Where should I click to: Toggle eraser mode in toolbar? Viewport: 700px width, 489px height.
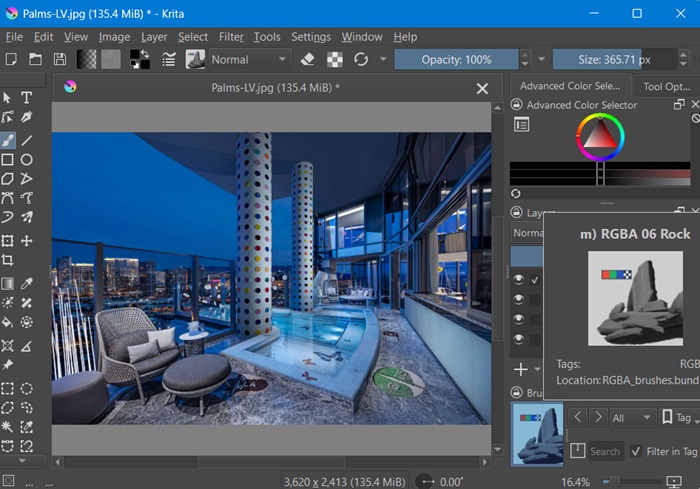click(308, 59)
